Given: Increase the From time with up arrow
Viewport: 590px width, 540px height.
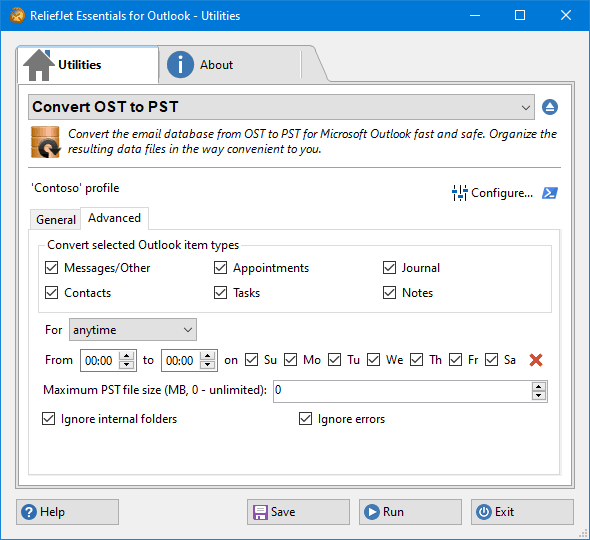Looking at the screenshot, I should (x=127, y=356).
